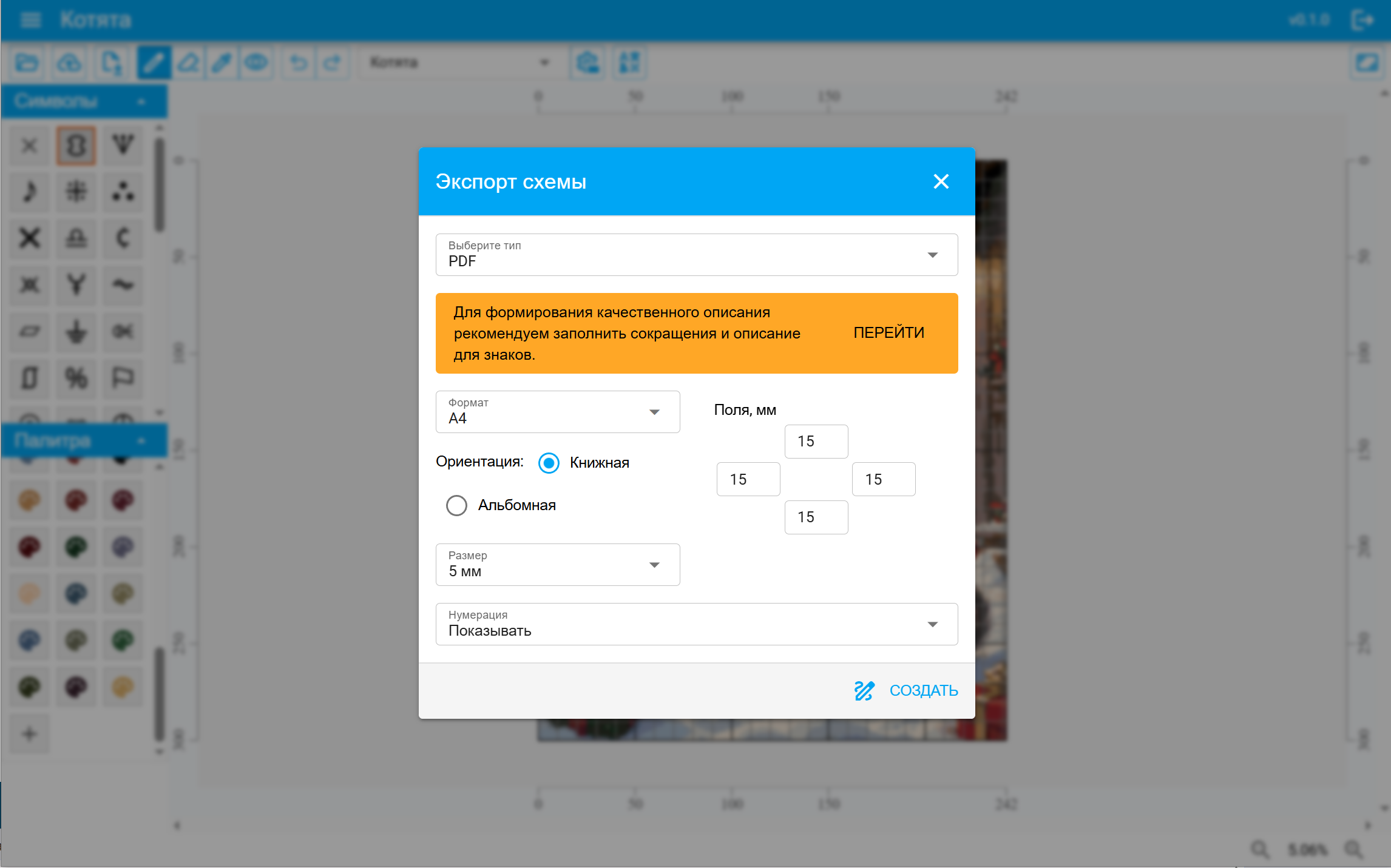Click the image settings toolbar icon
The image size is (1391, 868).
[587, 62]
